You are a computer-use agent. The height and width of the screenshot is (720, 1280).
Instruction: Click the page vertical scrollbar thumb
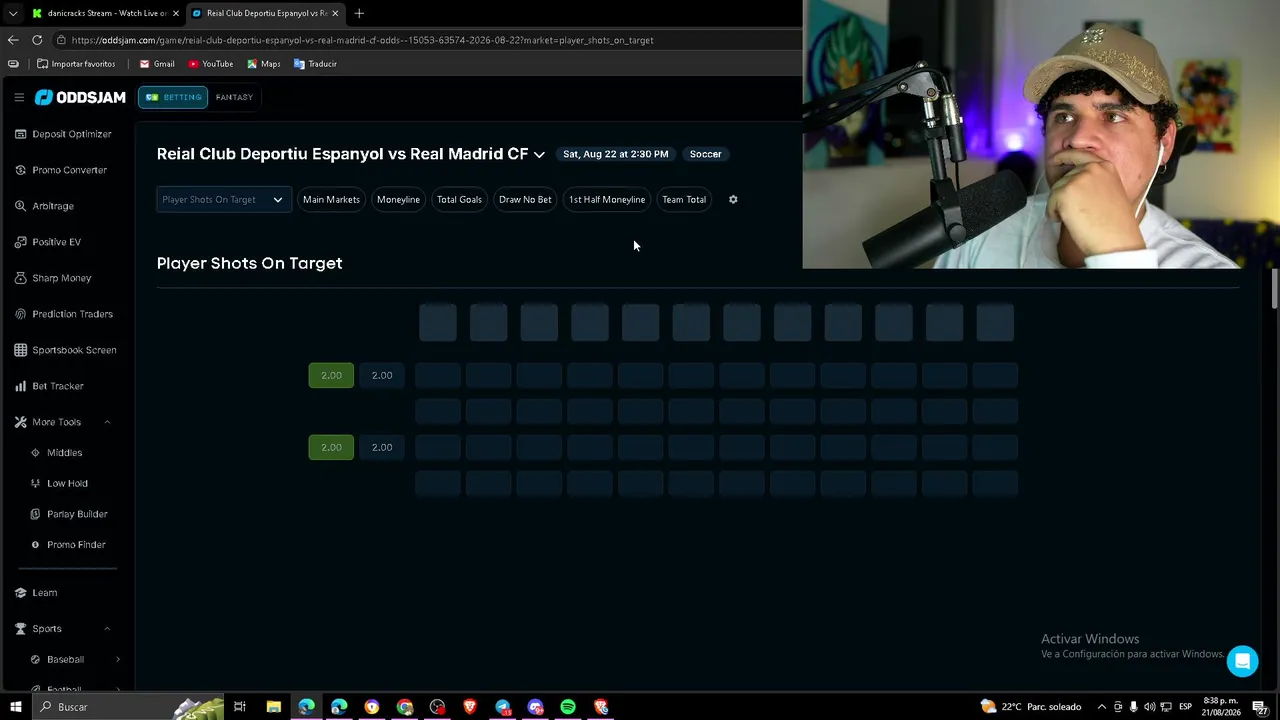[1274, 288]
